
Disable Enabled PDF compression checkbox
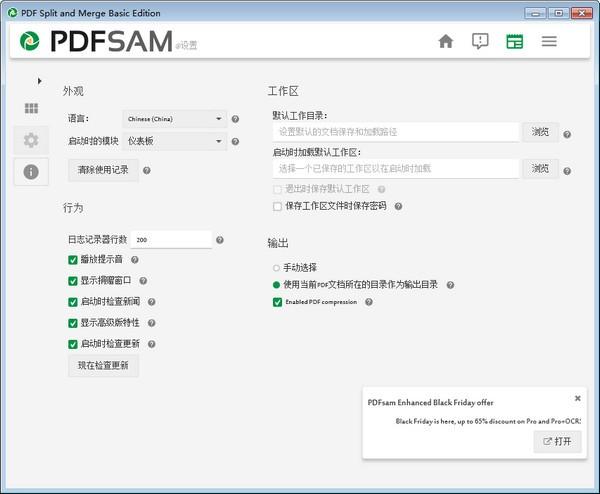(277, 302)
